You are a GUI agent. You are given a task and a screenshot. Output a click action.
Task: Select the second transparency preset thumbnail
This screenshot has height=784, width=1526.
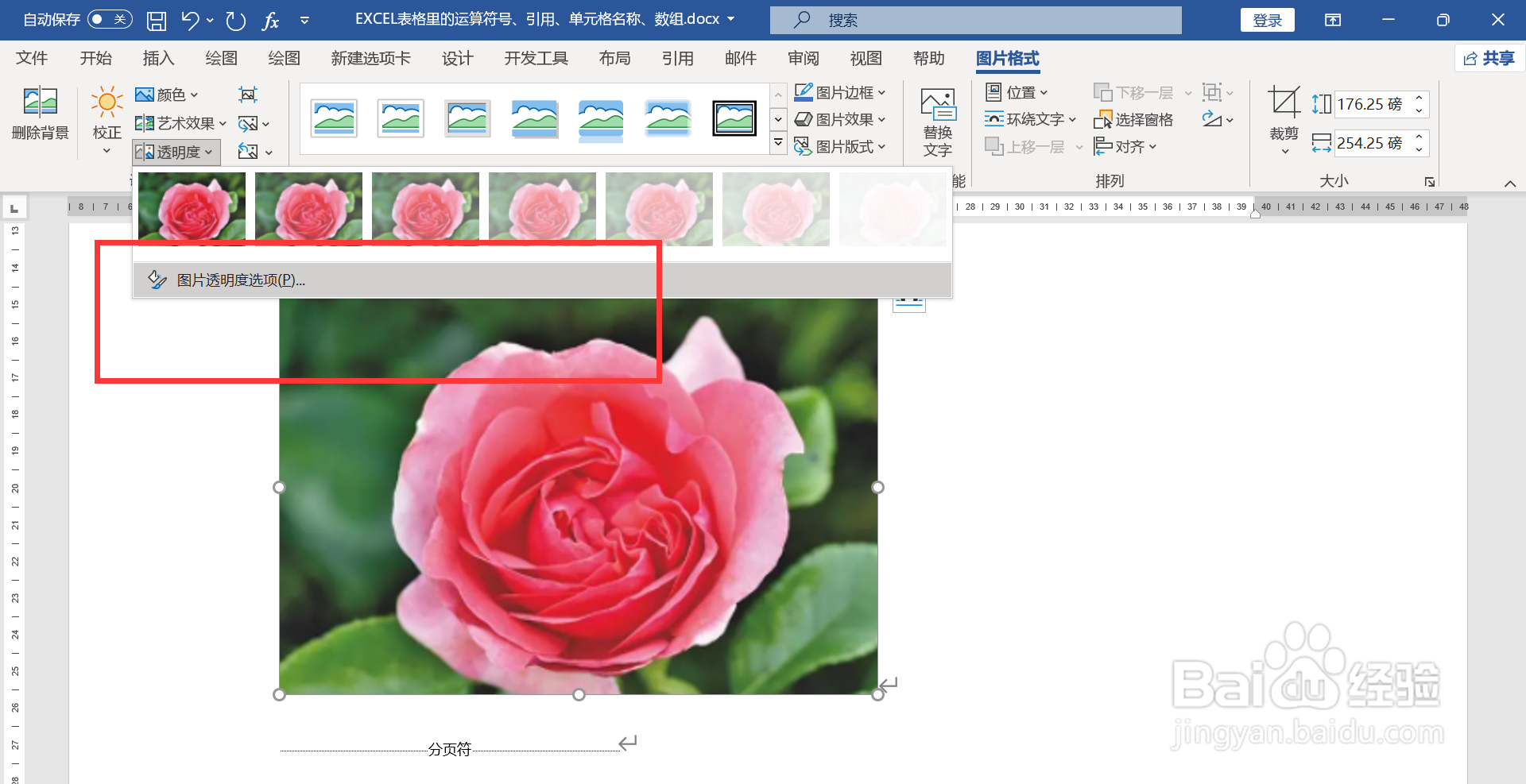point(308,209)
